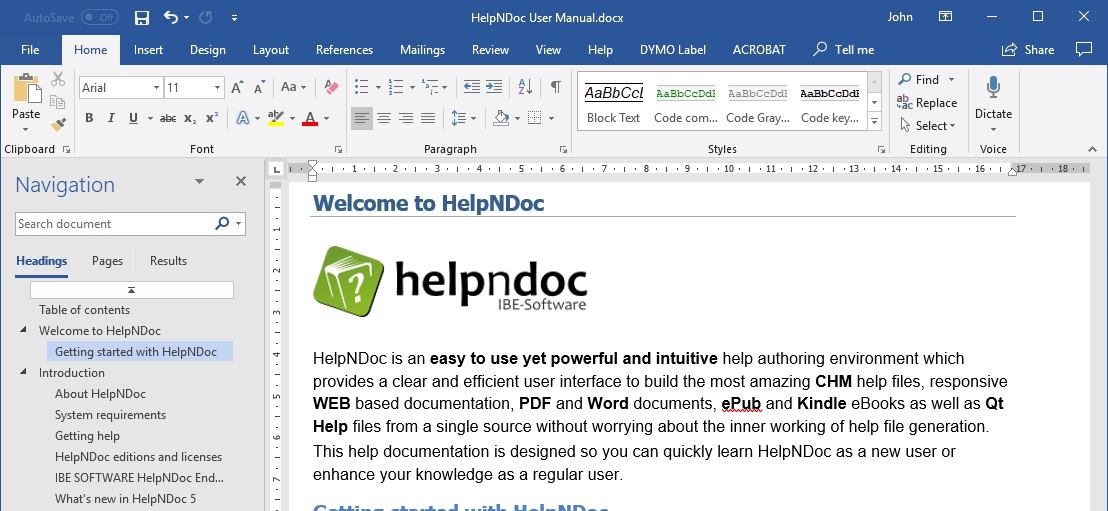The height and width of the screenshot is (511, 1108).
Task: Click the Dictate microphone icon
Action: click(993, 88)
